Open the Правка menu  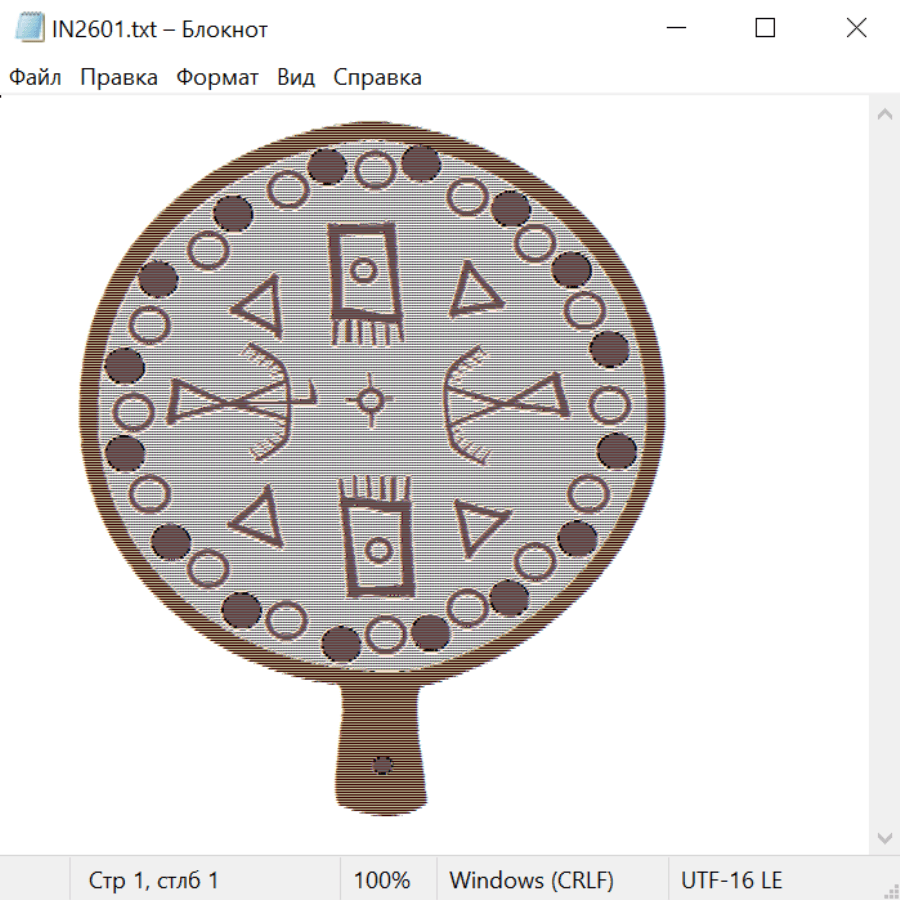tap(118, 78)
